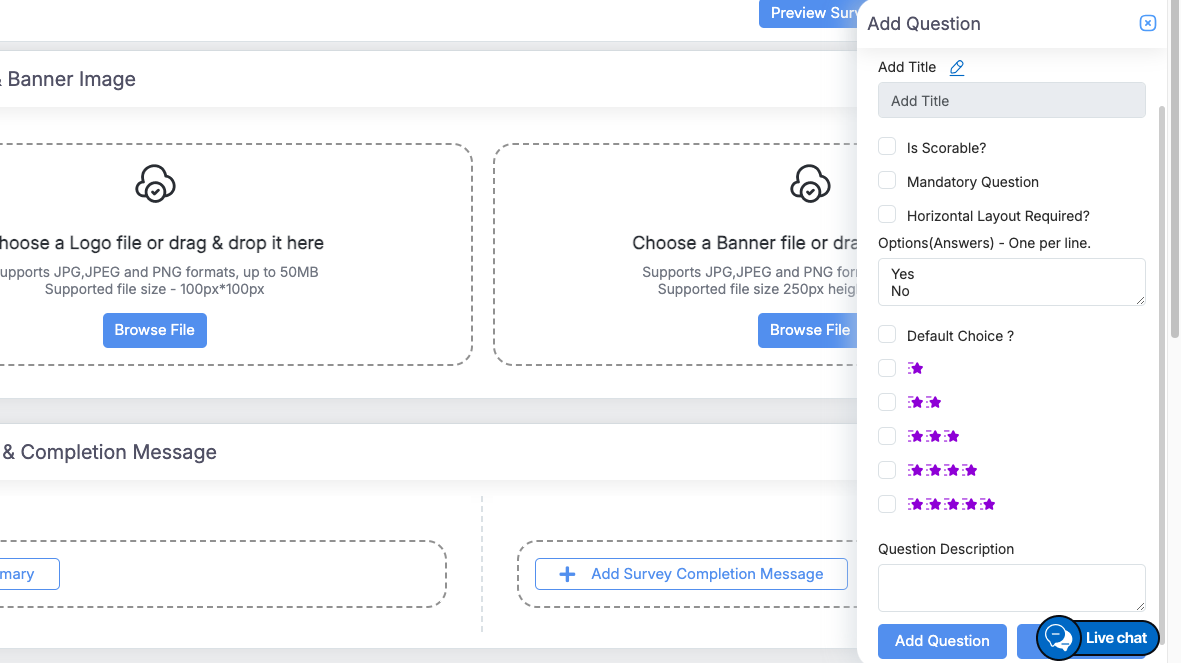The image size is (1181, 663).
Task: Select the five-star rating checkbox
Action: pos(887,504)
